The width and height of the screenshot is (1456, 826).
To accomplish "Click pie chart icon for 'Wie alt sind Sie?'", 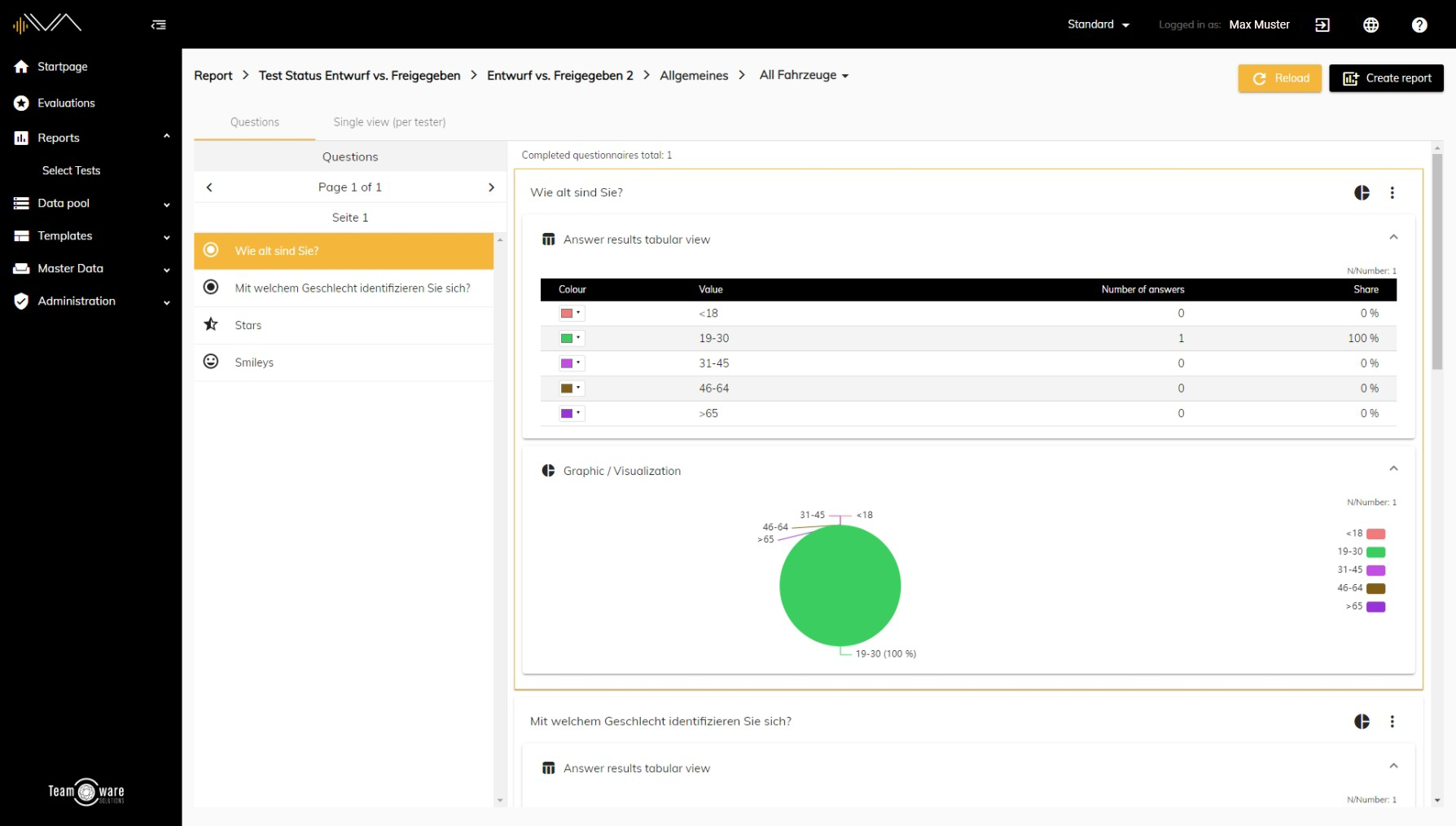I will tap(1362, 192).
